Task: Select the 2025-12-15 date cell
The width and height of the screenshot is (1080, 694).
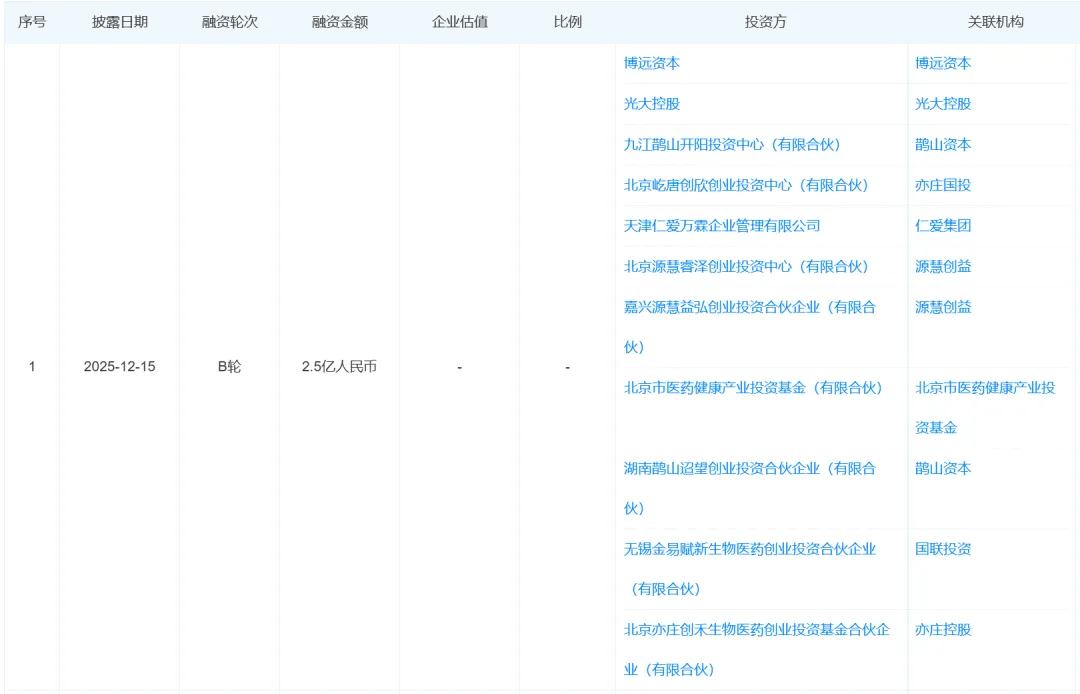Action: coord(119,367)
